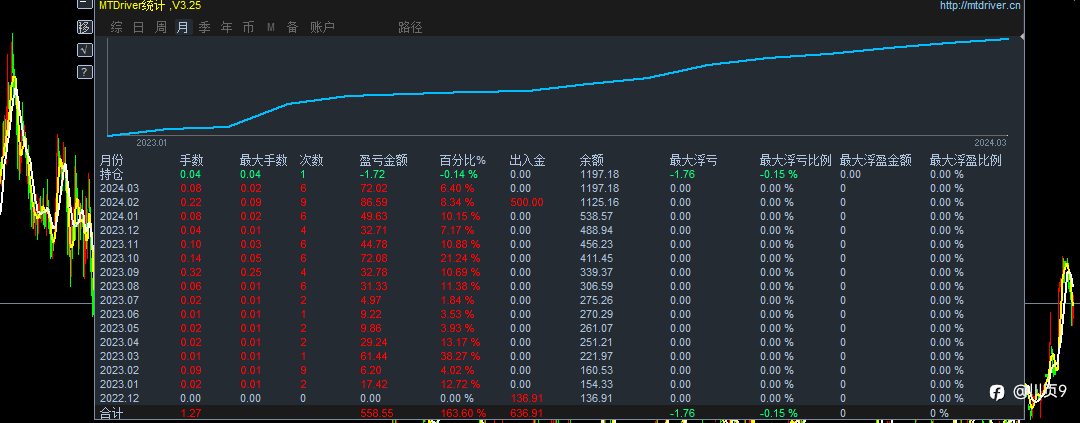Viewport: 1080px width, 423px height.
Task: Select the 2024.02 month row label
Action: (x=119, y=203)
